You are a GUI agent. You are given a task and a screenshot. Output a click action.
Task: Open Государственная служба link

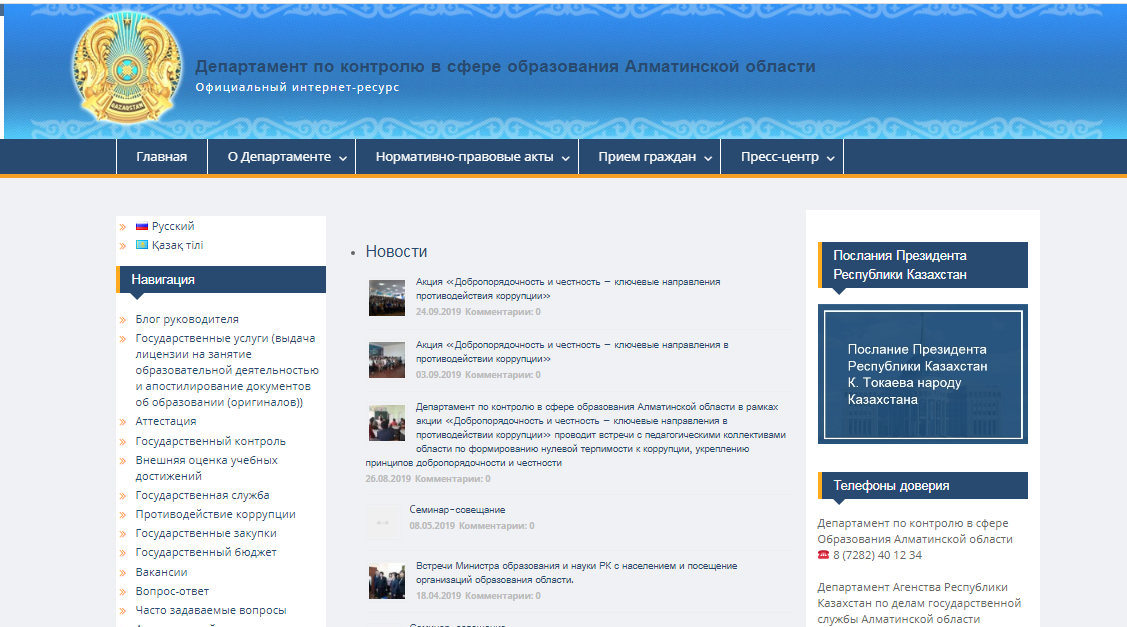click(203, 495)
